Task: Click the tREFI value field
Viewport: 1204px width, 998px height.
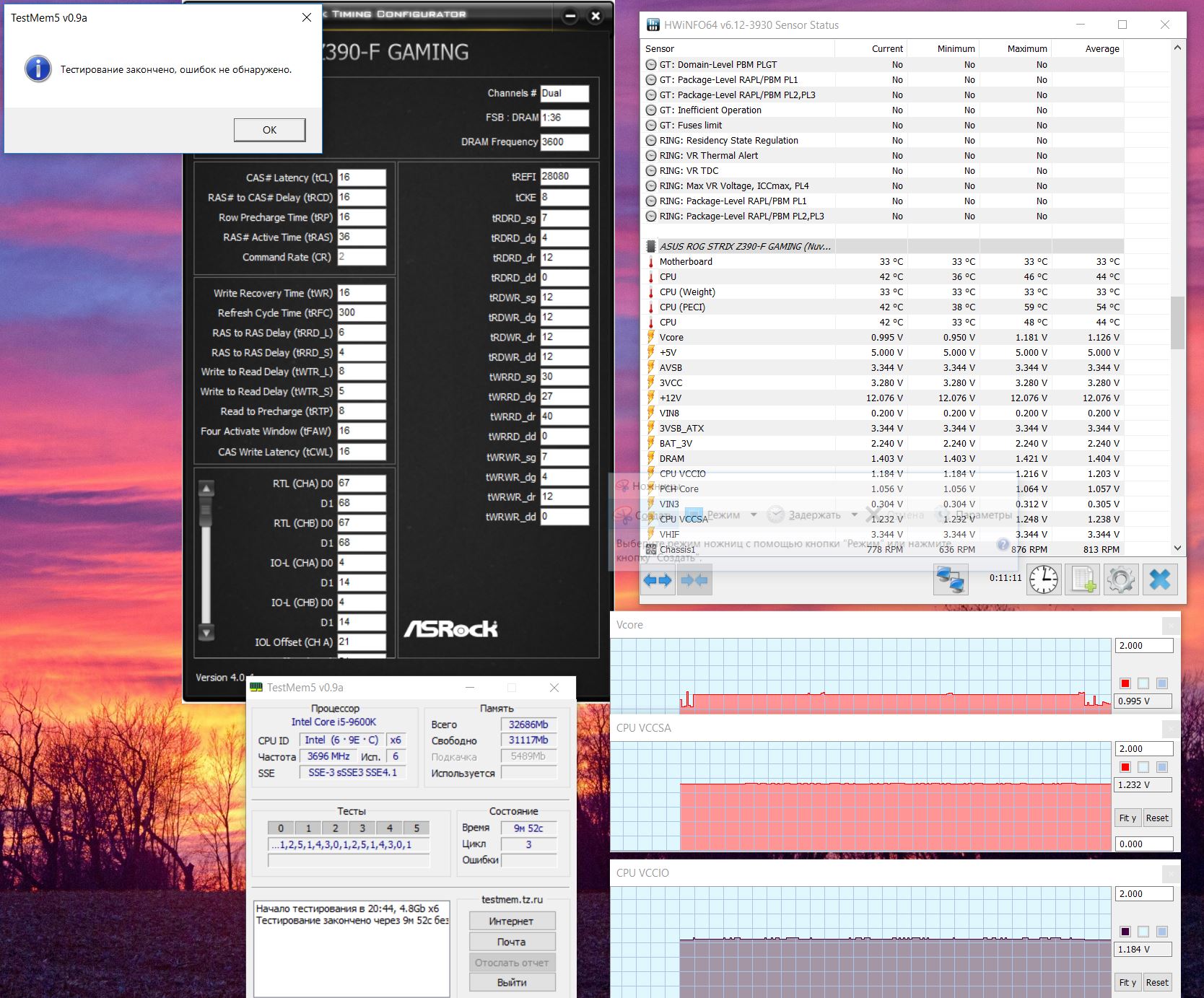Action: click(x=564, y=177)
